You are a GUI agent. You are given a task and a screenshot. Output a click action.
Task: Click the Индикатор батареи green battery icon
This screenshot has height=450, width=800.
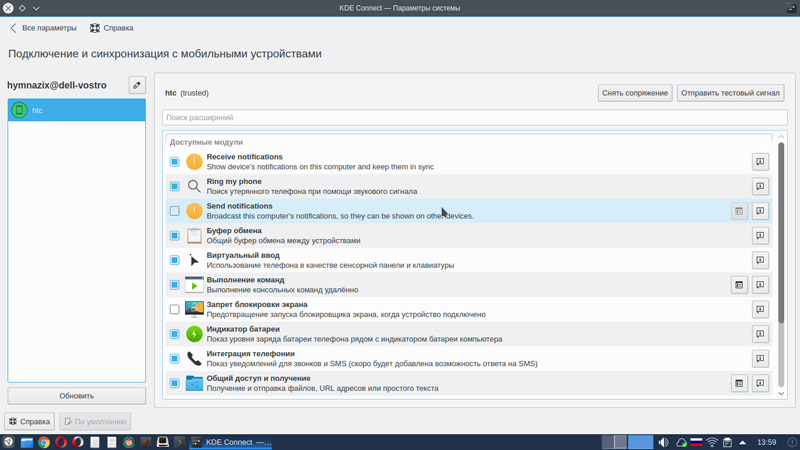coord(194,334)
